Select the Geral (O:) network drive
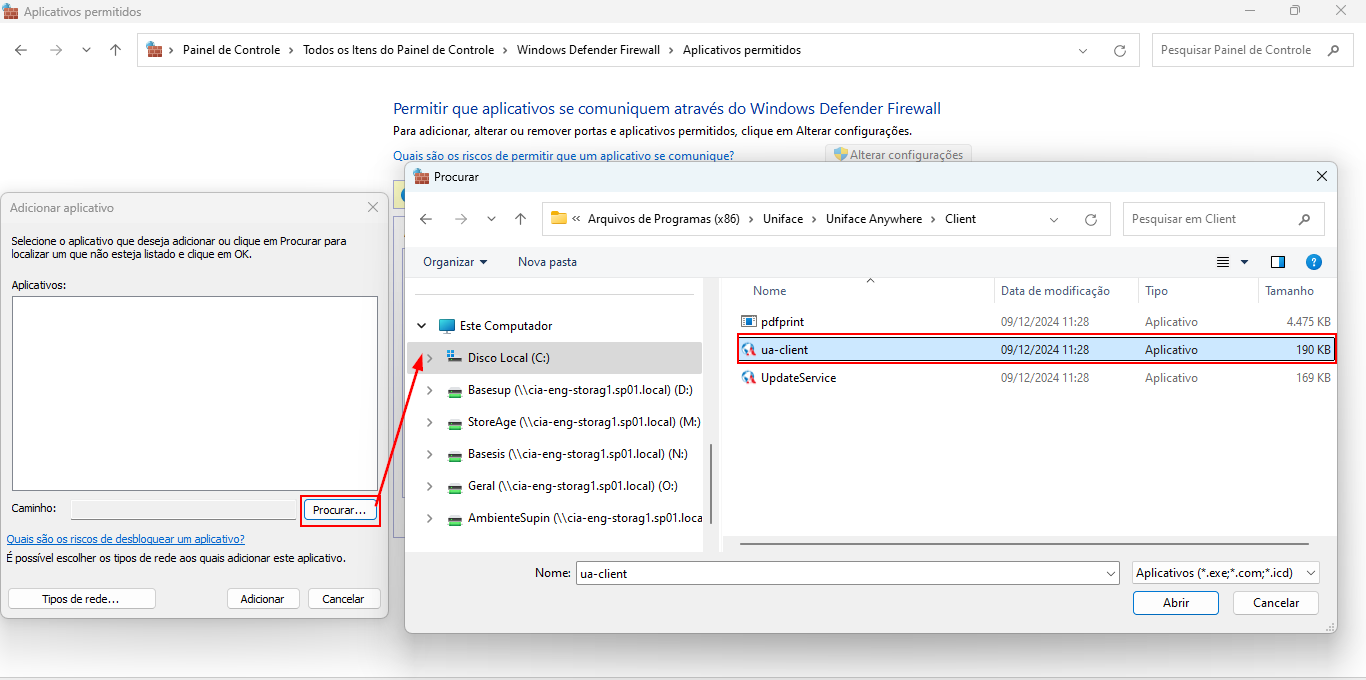This screenshot has height=680, width=1366. click(x=572, y=486)
